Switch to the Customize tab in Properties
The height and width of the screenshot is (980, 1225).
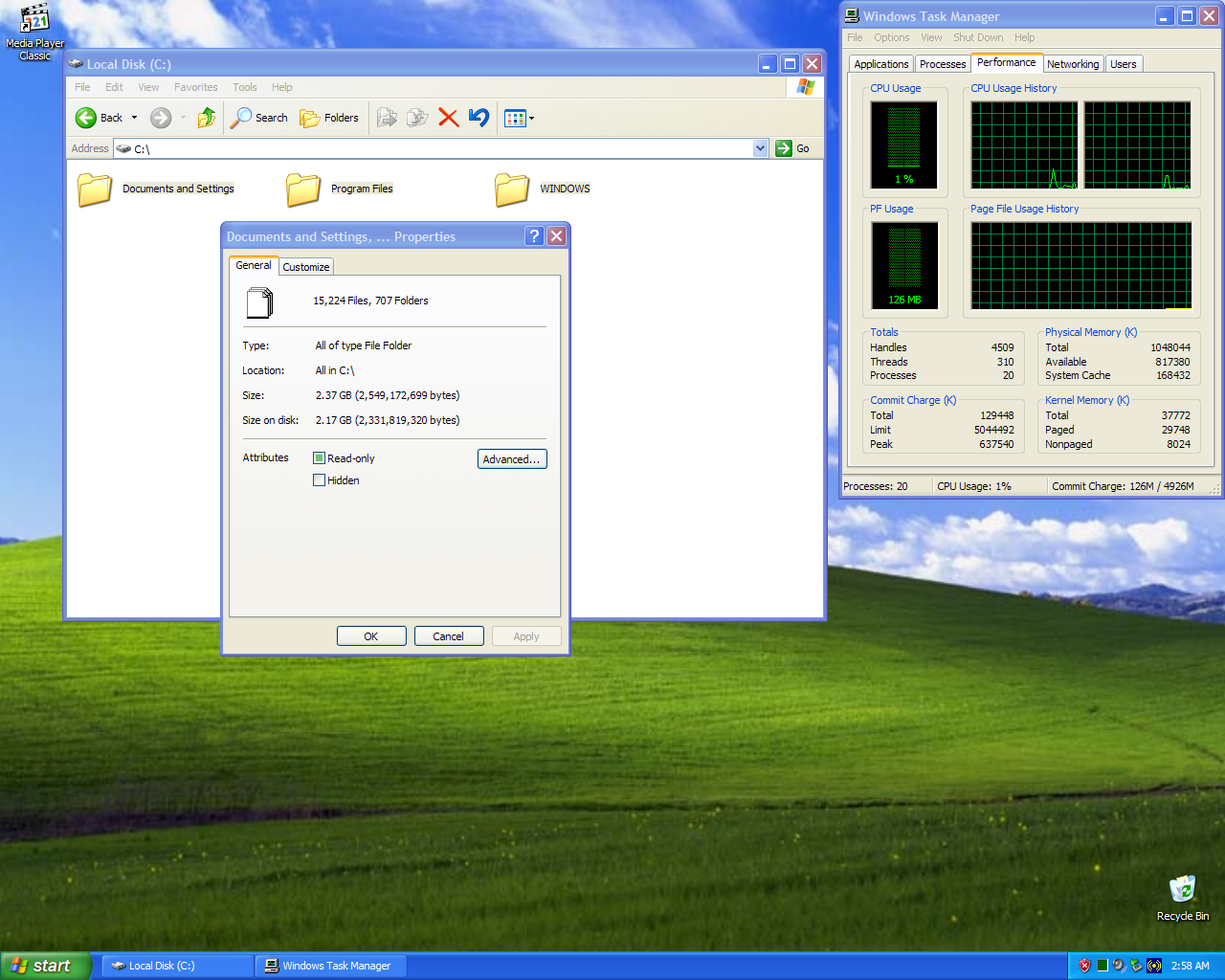click(x=305, y=267)
